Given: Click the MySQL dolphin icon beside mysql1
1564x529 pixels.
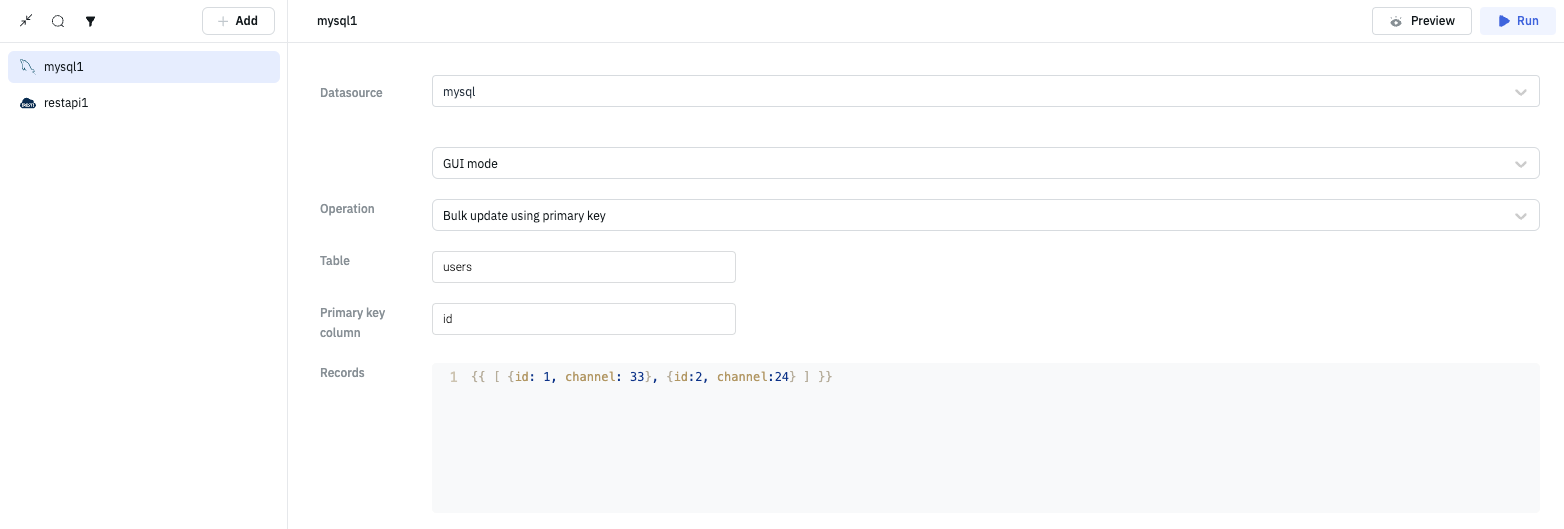Looking at the screenshot, I should point(28,67).
